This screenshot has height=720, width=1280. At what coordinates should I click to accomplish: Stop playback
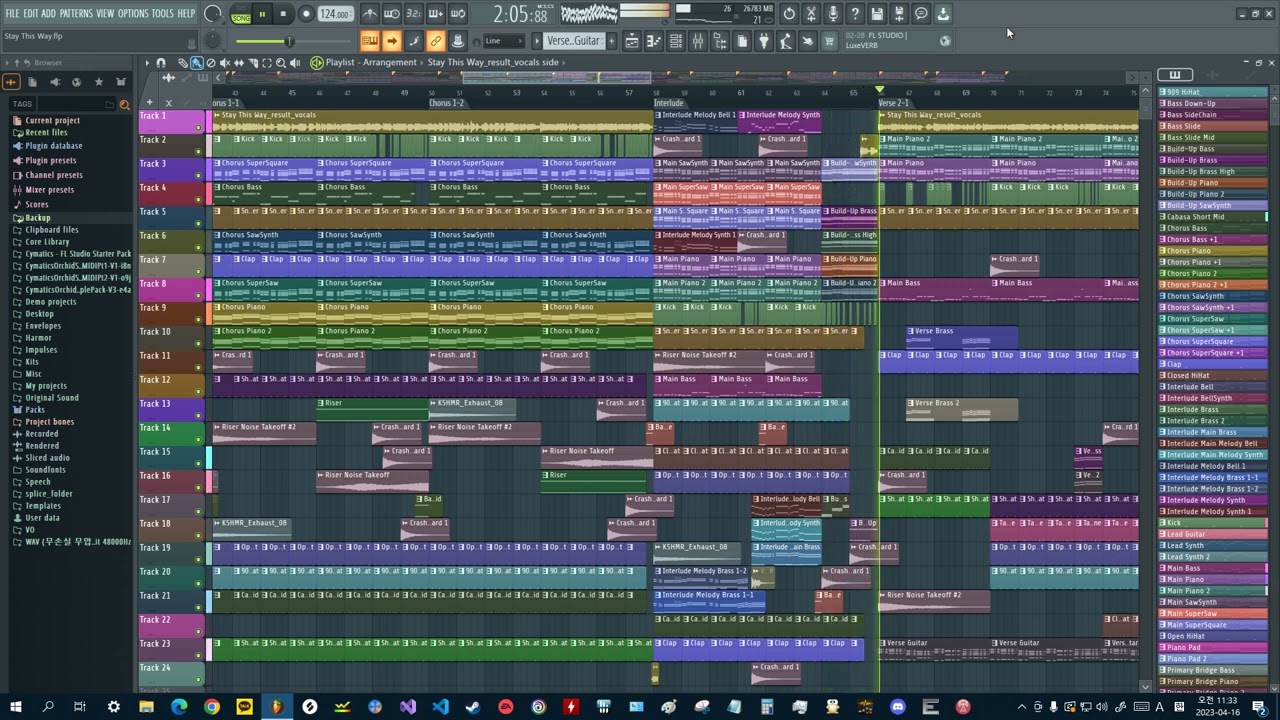pos(283,14)
